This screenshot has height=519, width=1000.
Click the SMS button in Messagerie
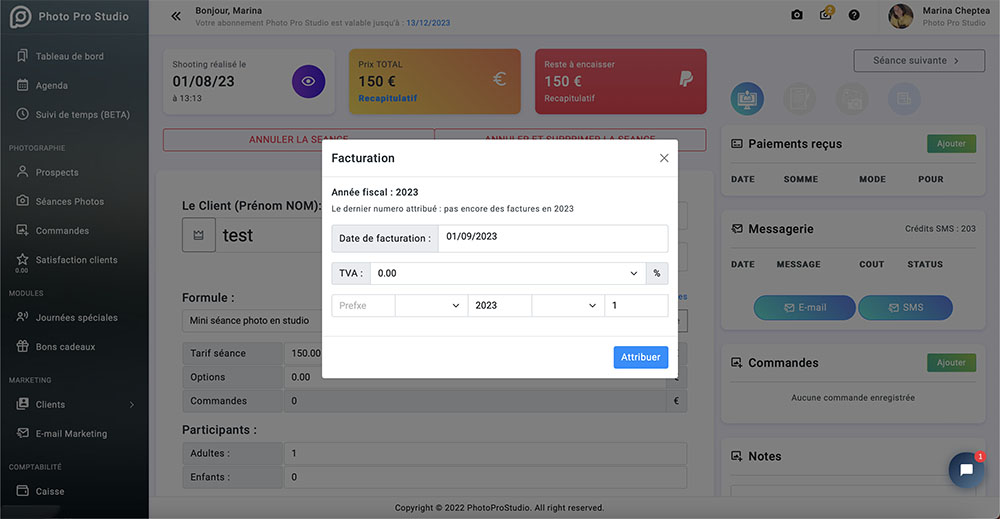click(905, 307)
